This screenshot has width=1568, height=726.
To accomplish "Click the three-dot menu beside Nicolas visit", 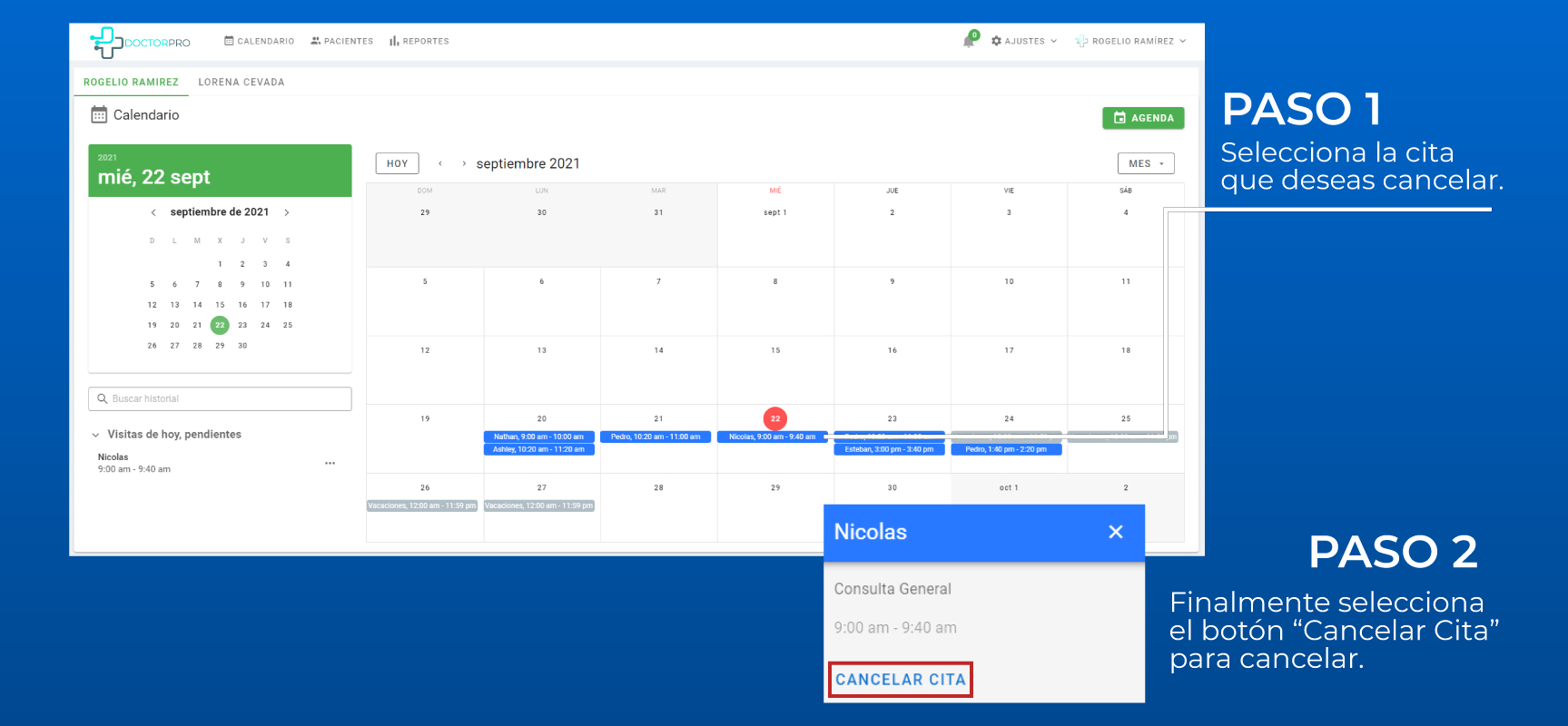I will (x=330, y=463).
